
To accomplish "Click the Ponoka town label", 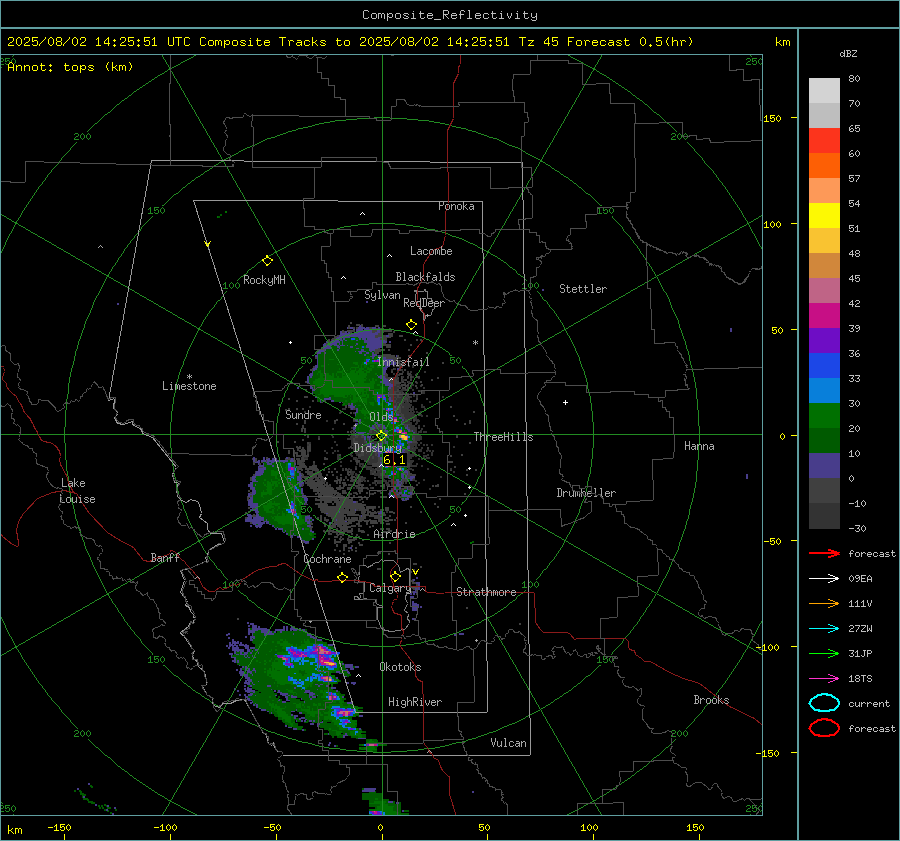I will click(456, 207).
